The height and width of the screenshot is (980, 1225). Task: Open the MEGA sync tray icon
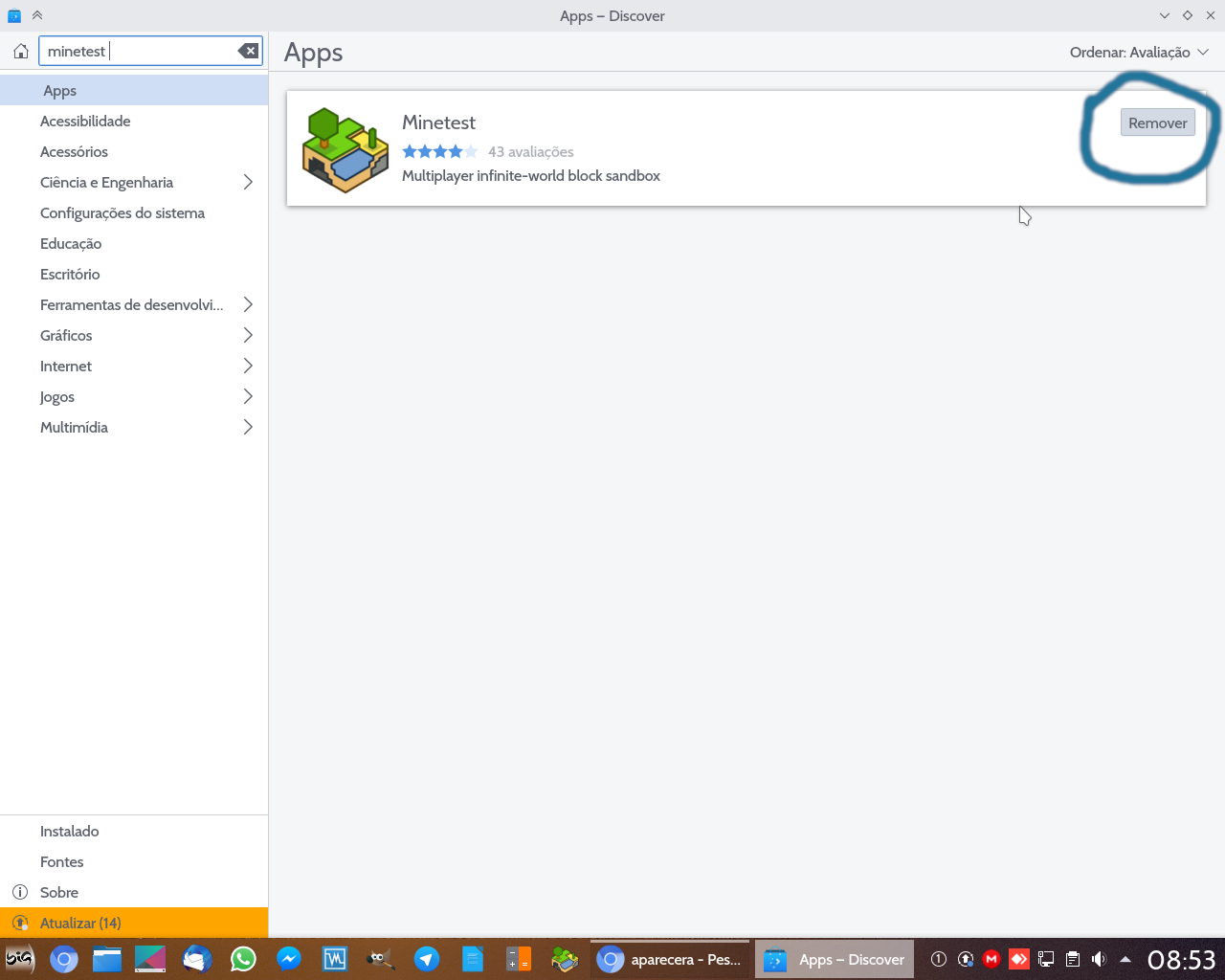tap(991, 959)
